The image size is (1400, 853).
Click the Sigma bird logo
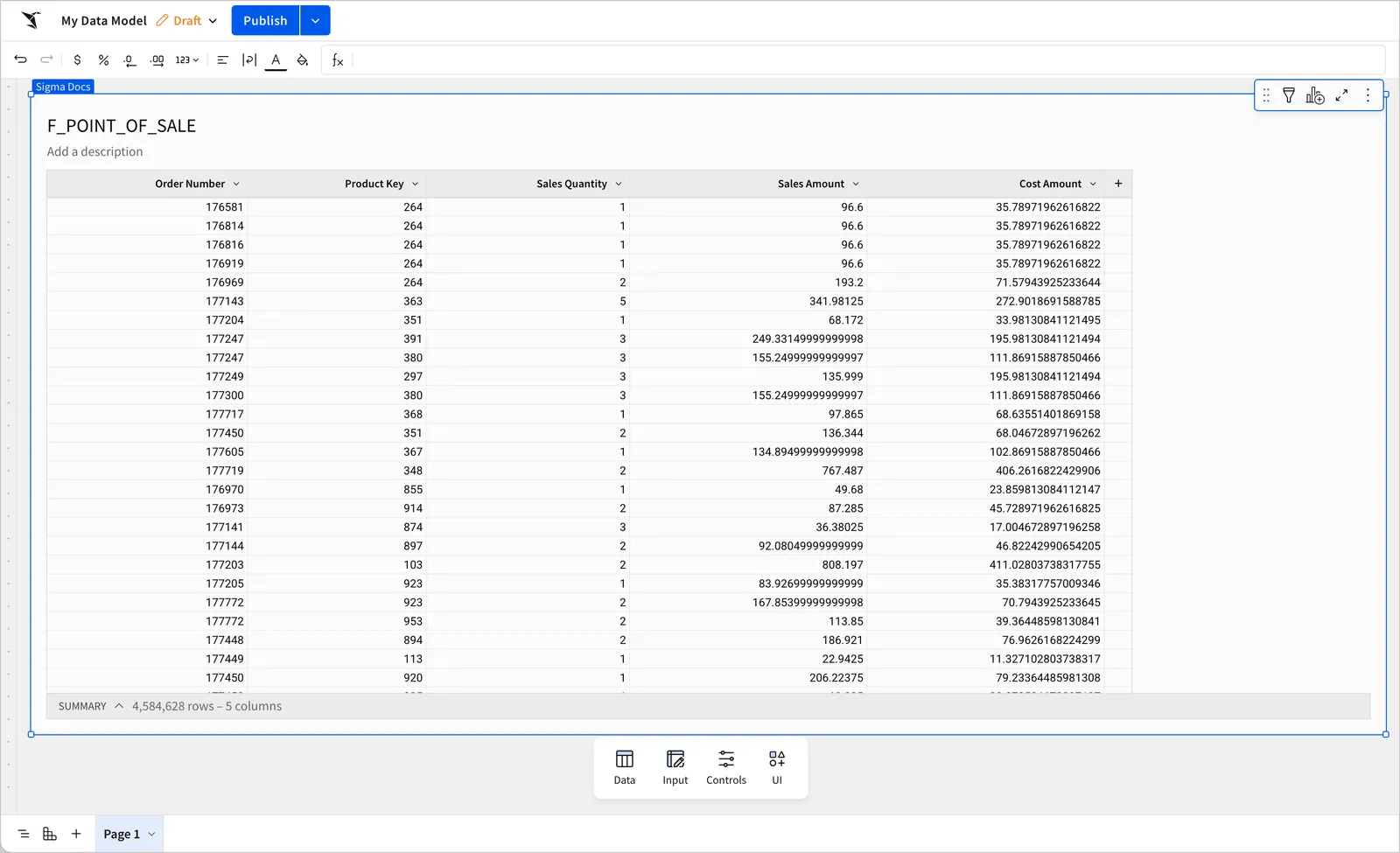pos(31,20)
